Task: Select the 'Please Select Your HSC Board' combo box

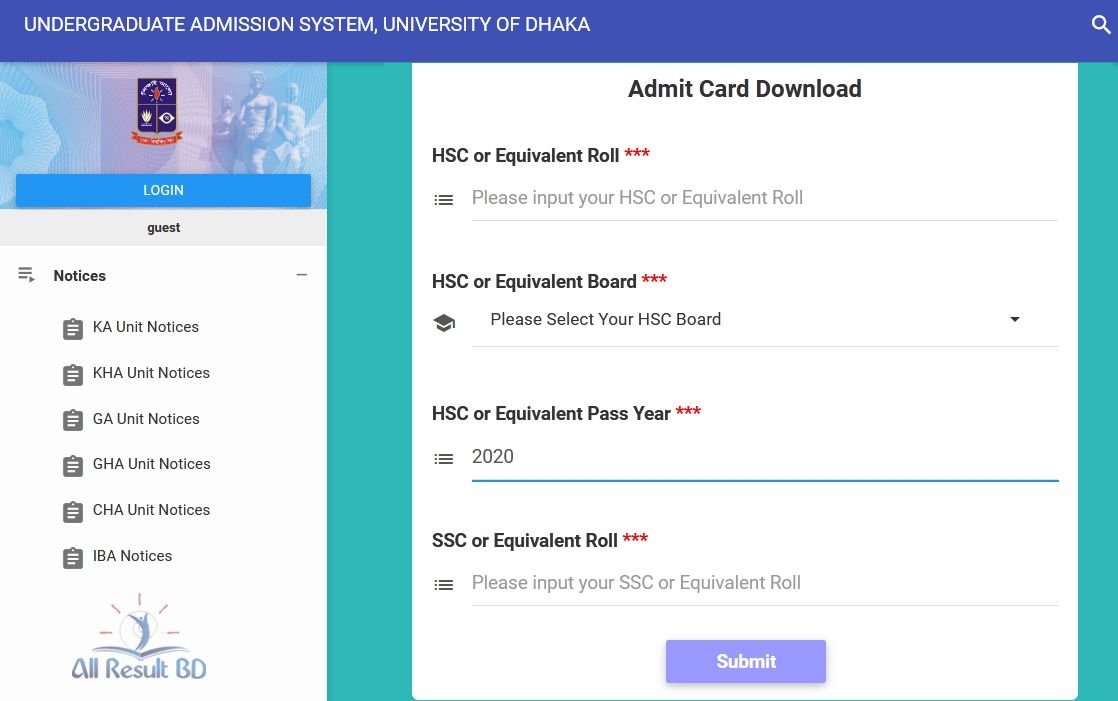Action: tap(764, 319)
